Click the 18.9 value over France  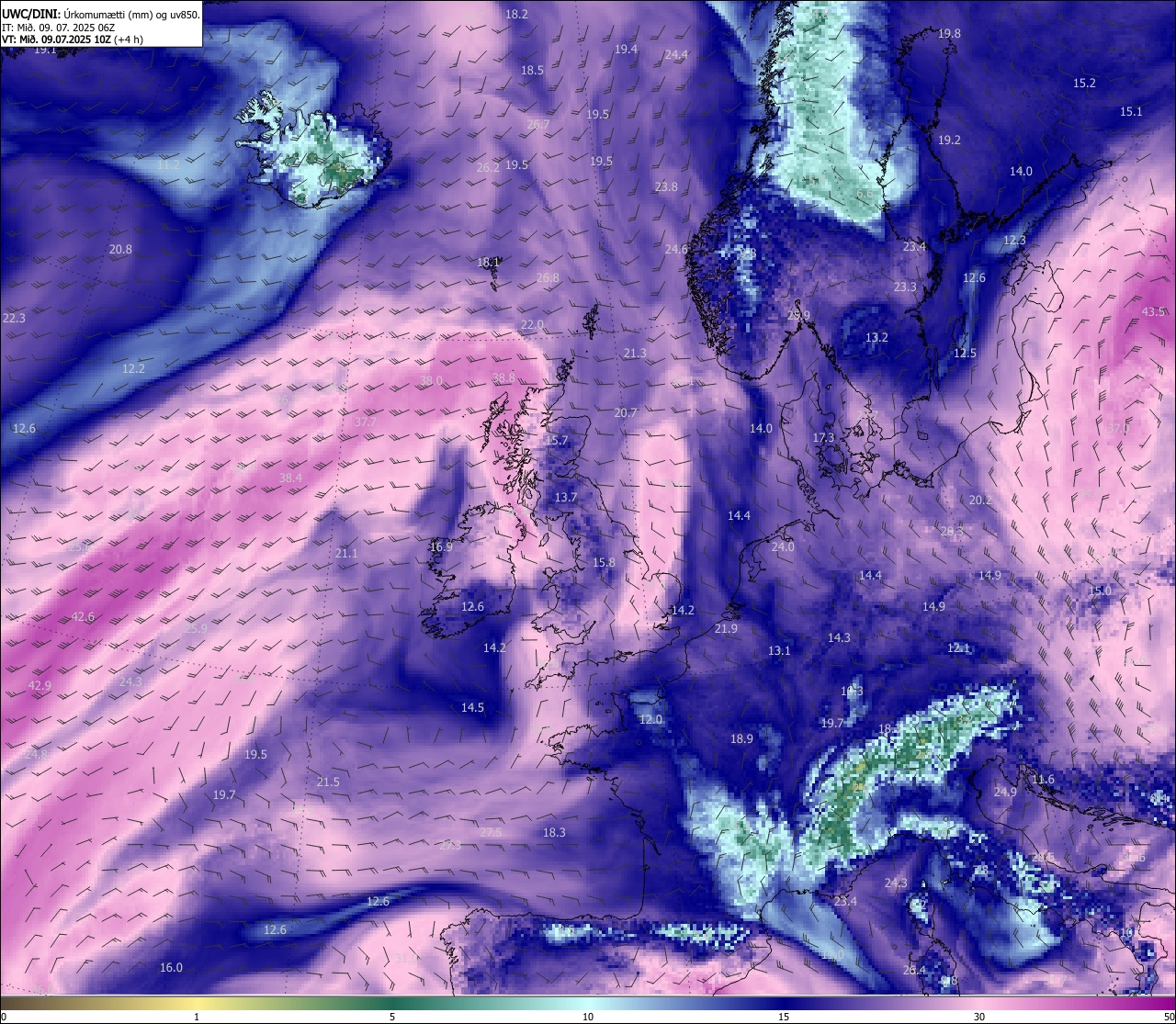[x=741, y=738]
